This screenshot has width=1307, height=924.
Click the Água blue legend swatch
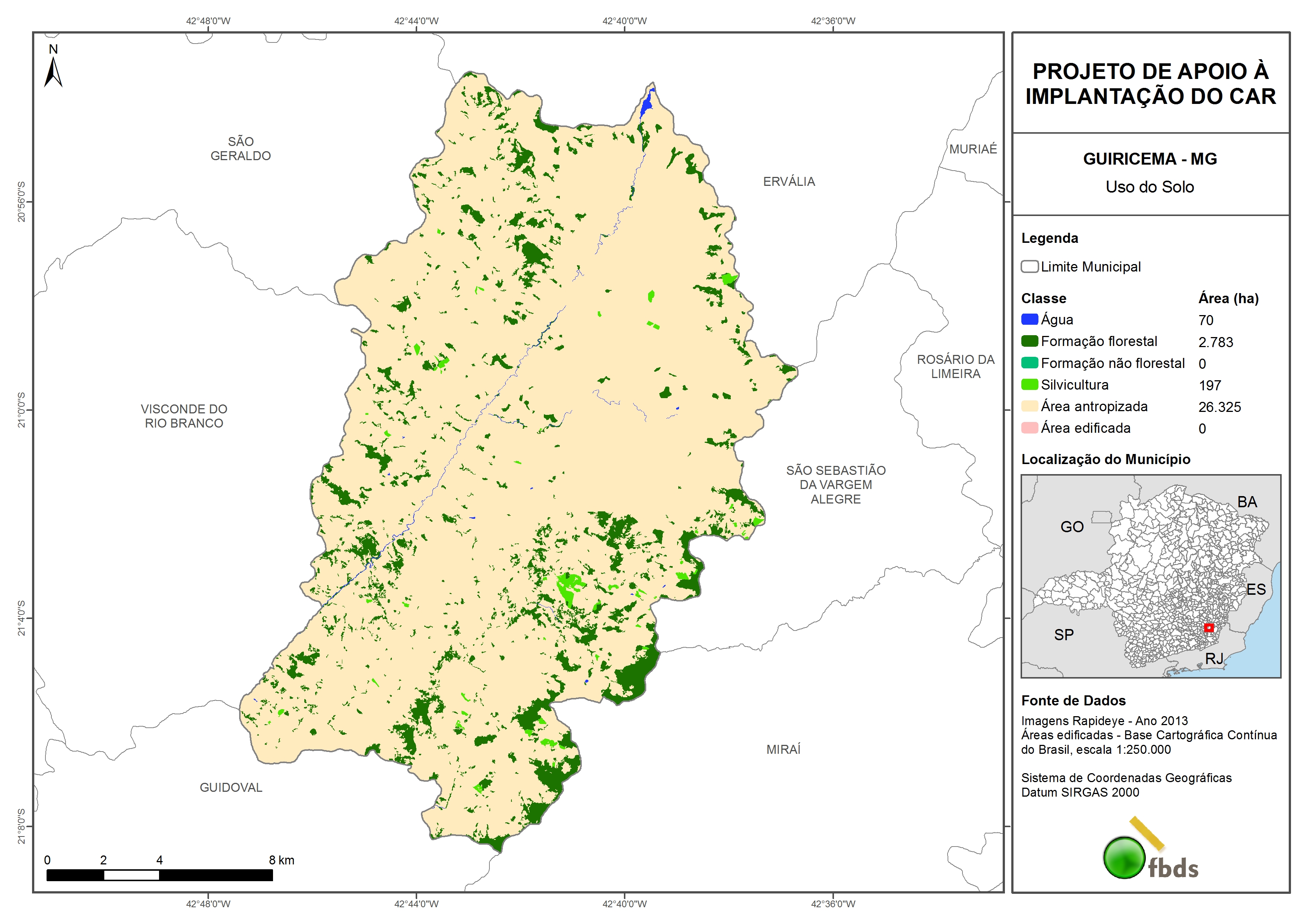1029,320
